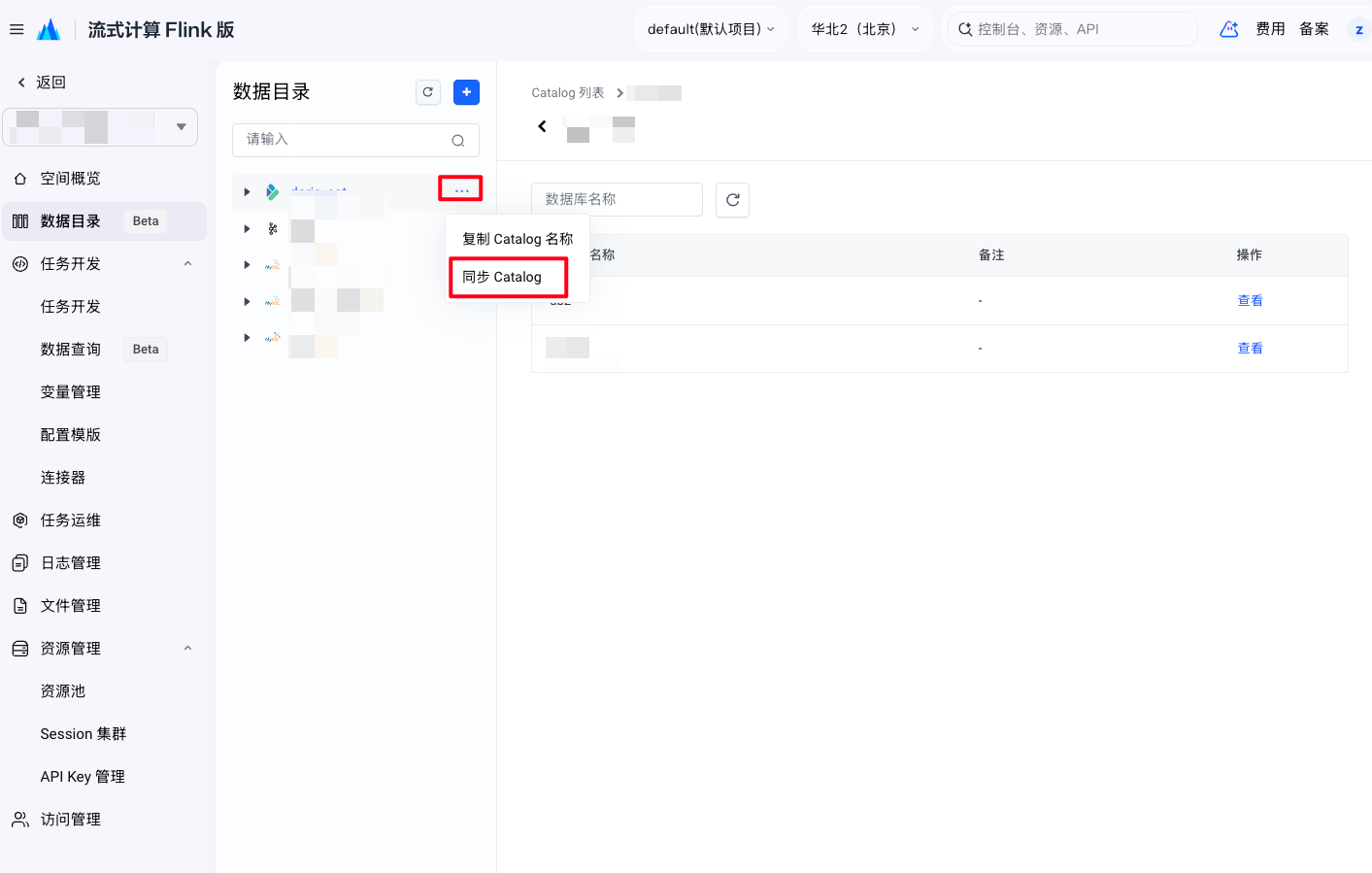Click the three-dots more button on catalog row
This screenshot has width=1372, height=873.
click(x=461, y=190)
